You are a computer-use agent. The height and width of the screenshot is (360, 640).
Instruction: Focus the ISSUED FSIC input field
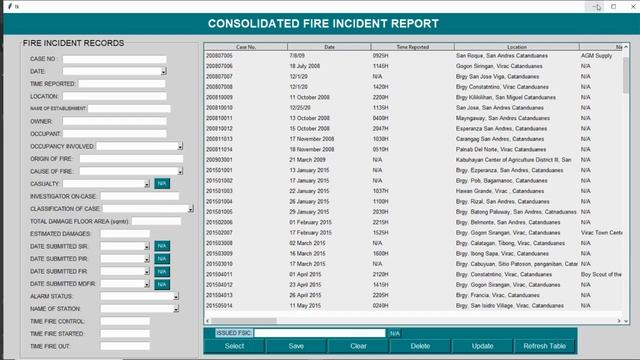(320, 333)
